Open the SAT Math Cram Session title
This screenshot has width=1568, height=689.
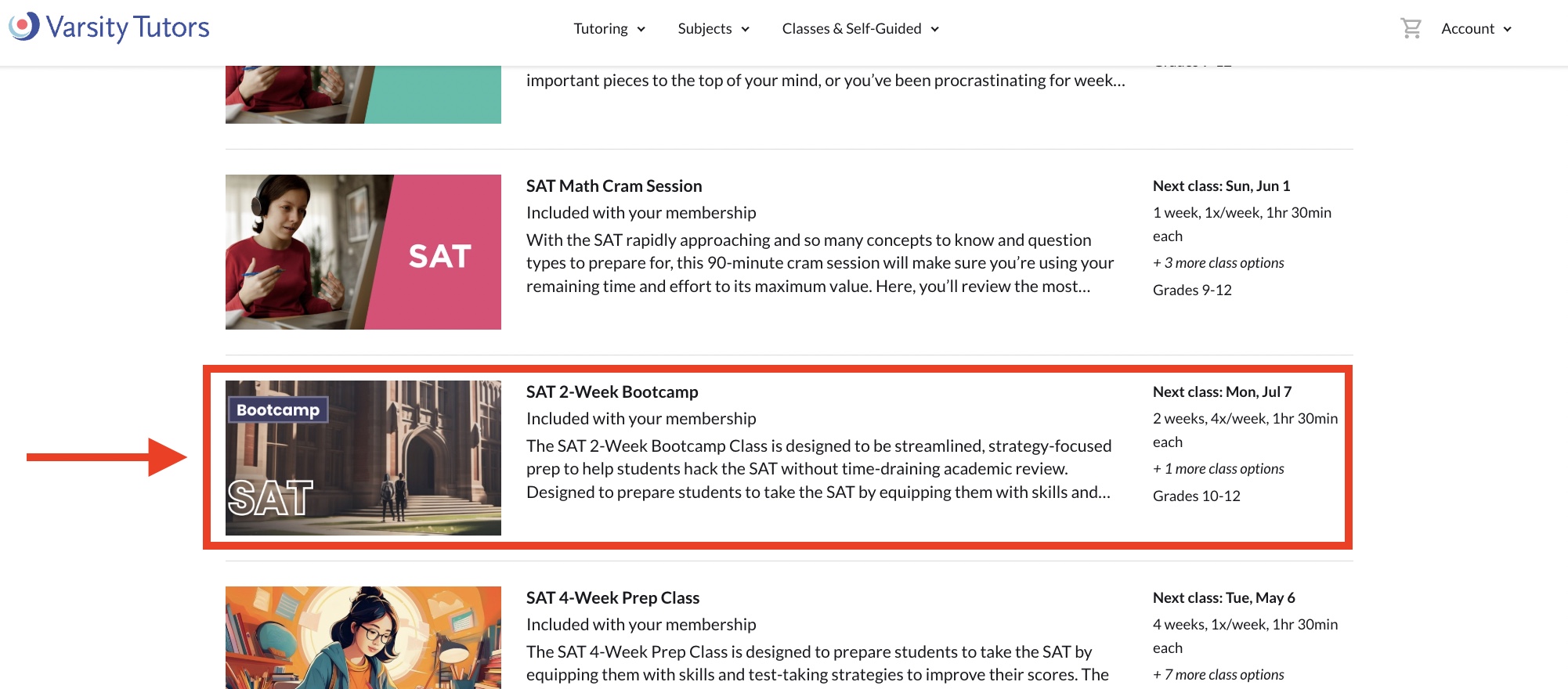tap(614, 186)
